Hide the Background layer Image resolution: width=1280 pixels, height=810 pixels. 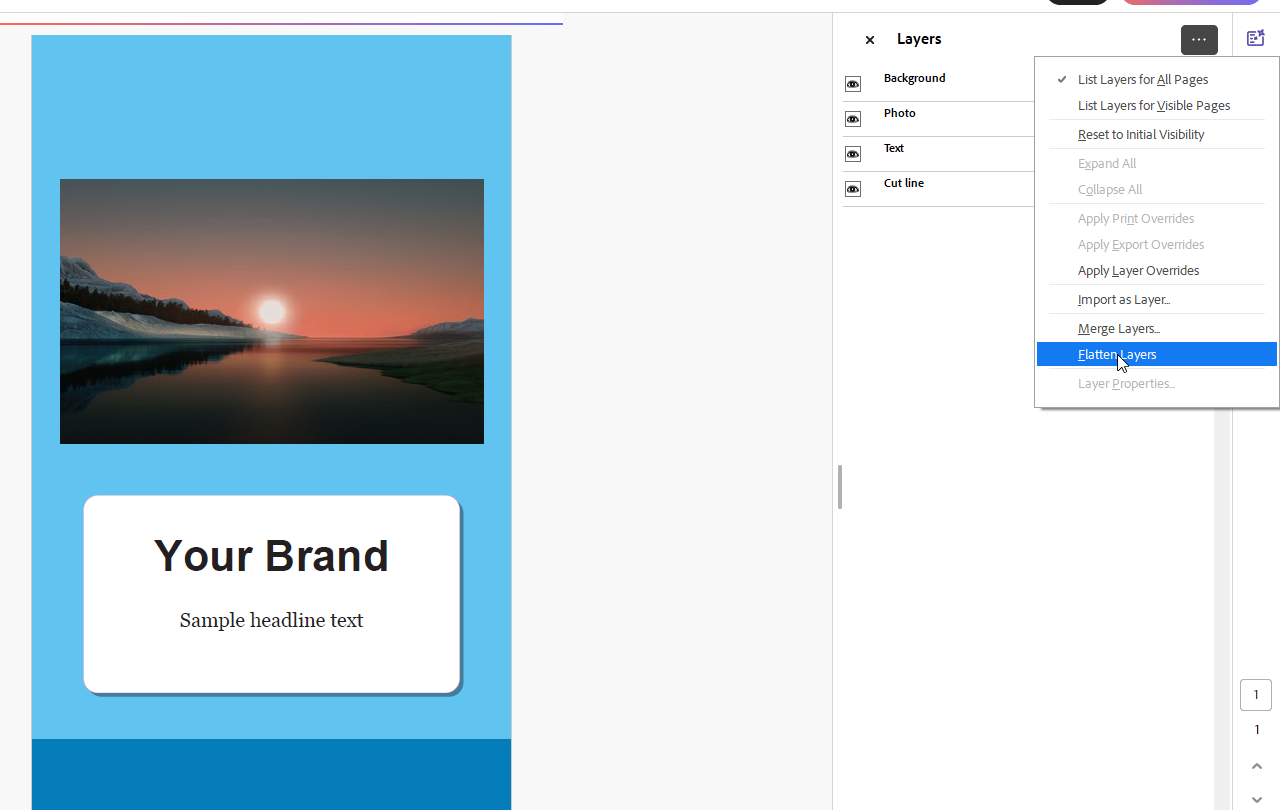click(x=853, y=84)
